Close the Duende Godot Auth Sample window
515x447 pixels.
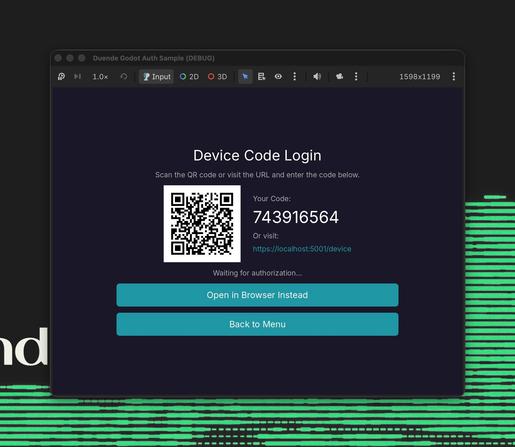(58, 58)
